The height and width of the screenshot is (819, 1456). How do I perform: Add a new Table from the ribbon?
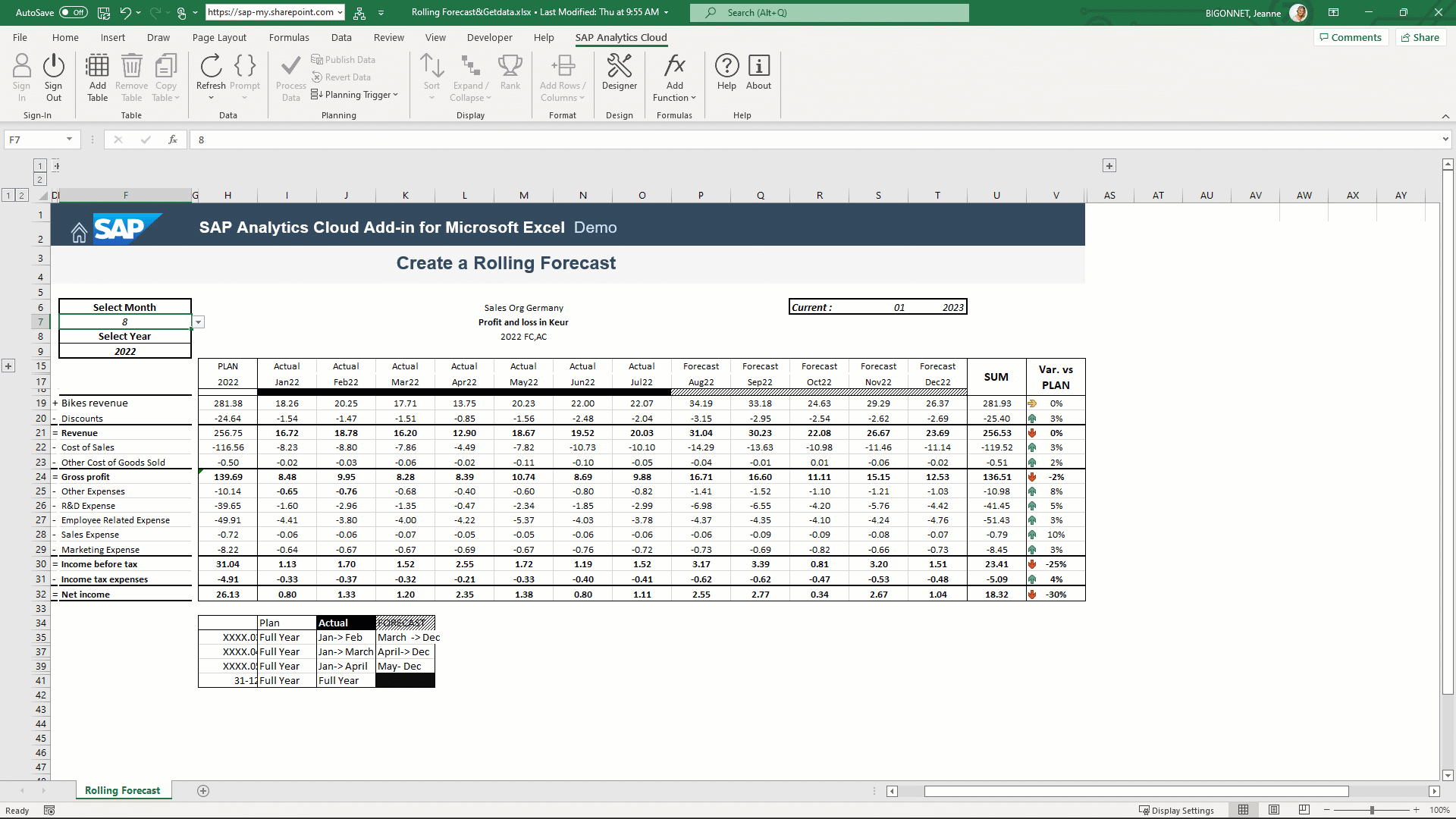(x=97, y=76)
